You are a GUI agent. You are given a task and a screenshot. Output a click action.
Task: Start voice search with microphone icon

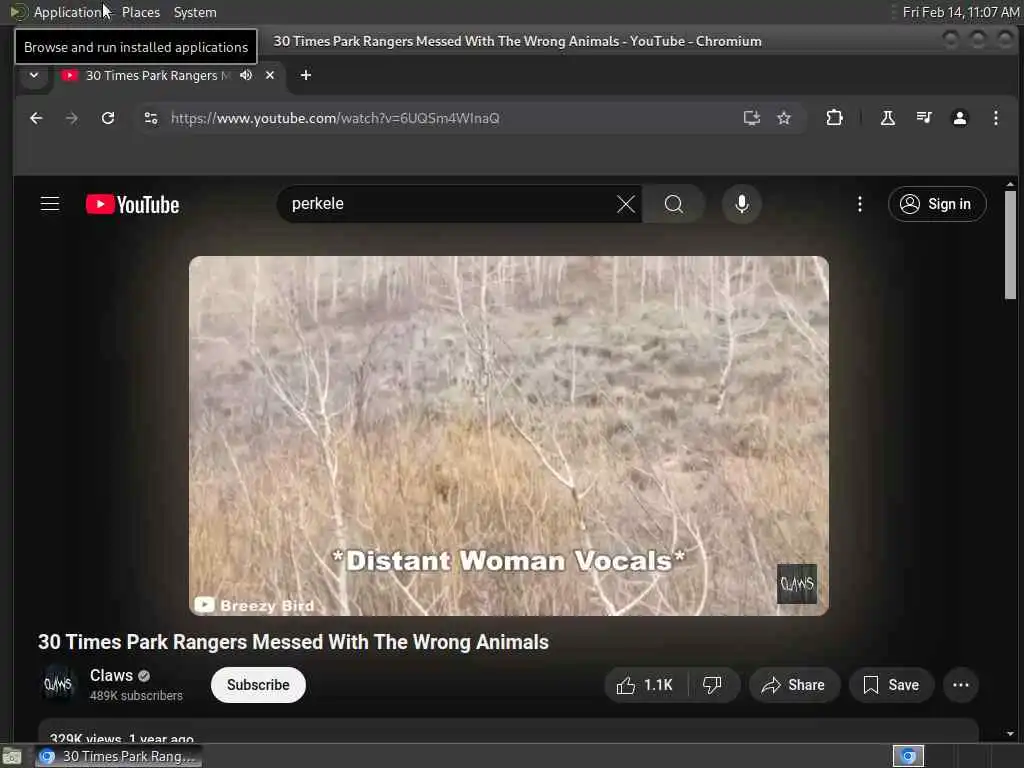pyautogui.click(x=741, y=204)
